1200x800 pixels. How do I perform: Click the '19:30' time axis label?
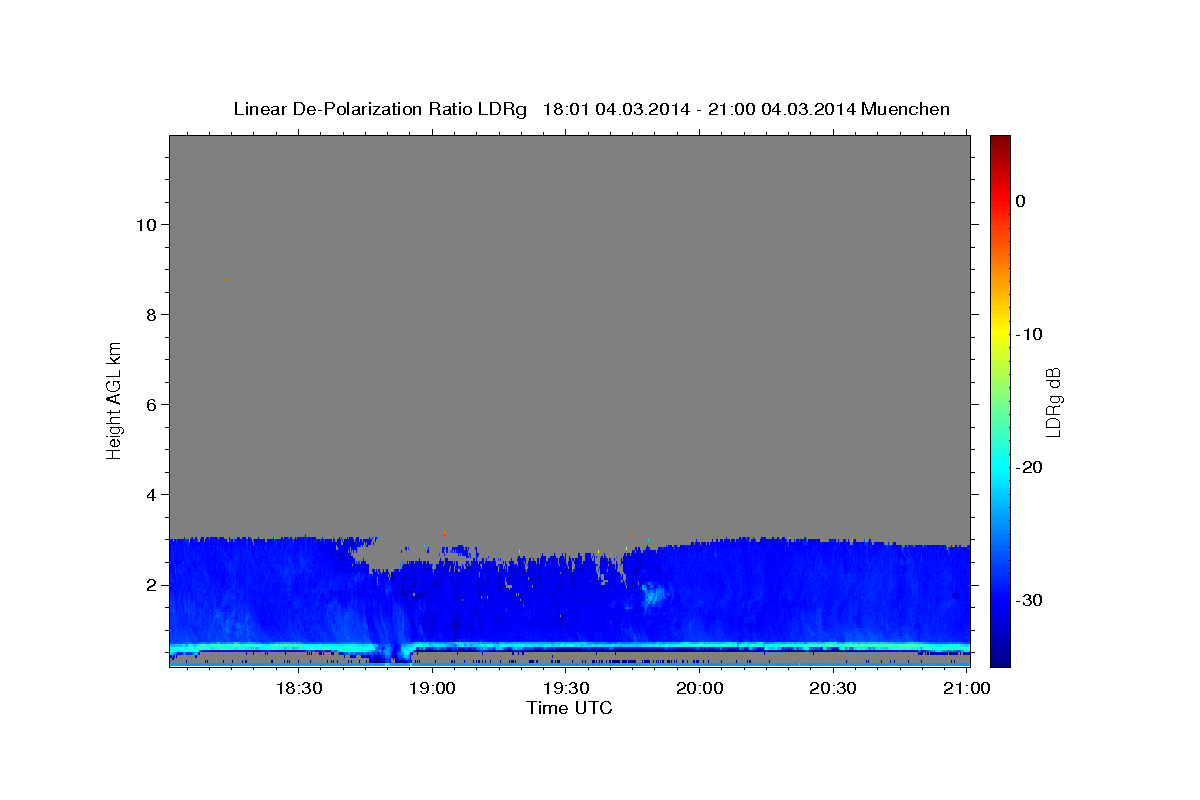click(x=566, y=689)
